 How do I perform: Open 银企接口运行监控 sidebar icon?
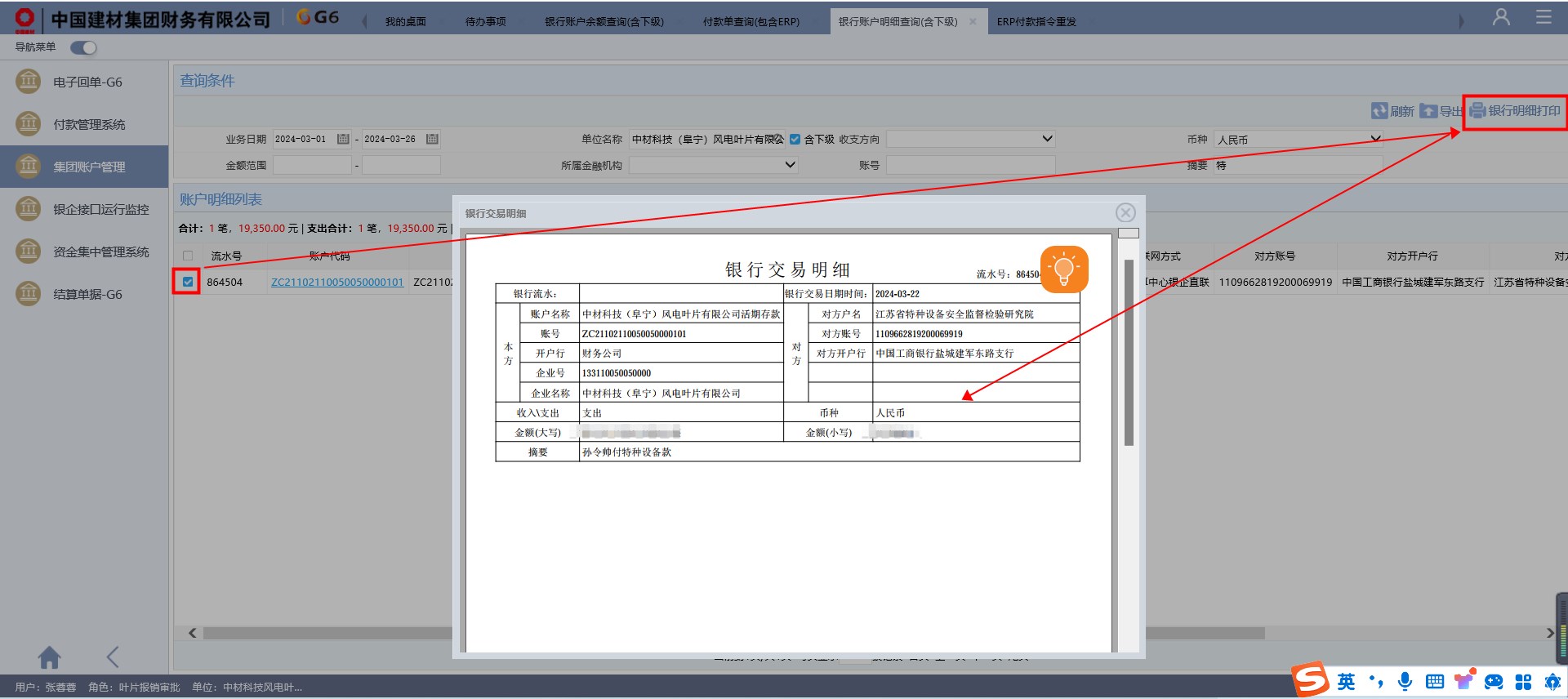pos(29,209)
